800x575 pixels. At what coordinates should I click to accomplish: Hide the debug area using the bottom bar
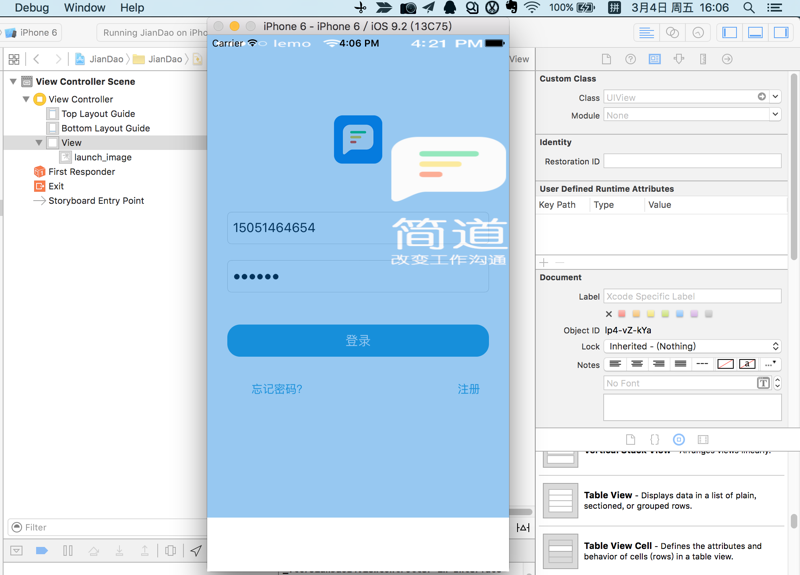pos(16,551)
